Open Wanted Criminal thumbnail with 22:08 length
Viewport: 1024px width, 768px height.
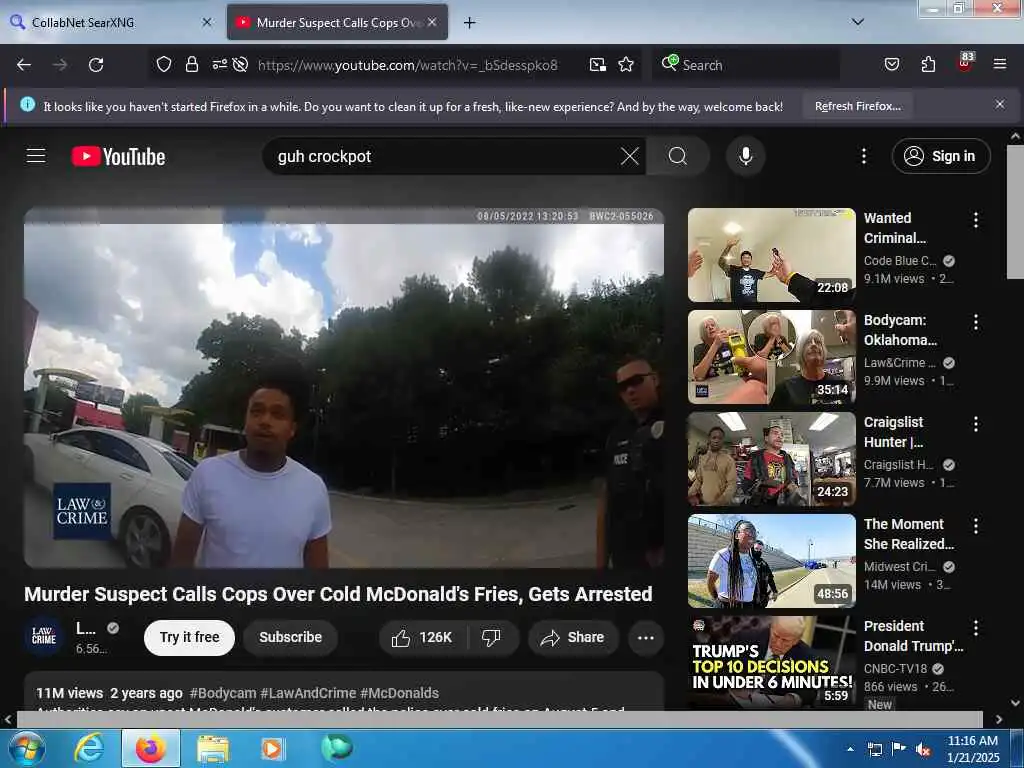[771, 255]
